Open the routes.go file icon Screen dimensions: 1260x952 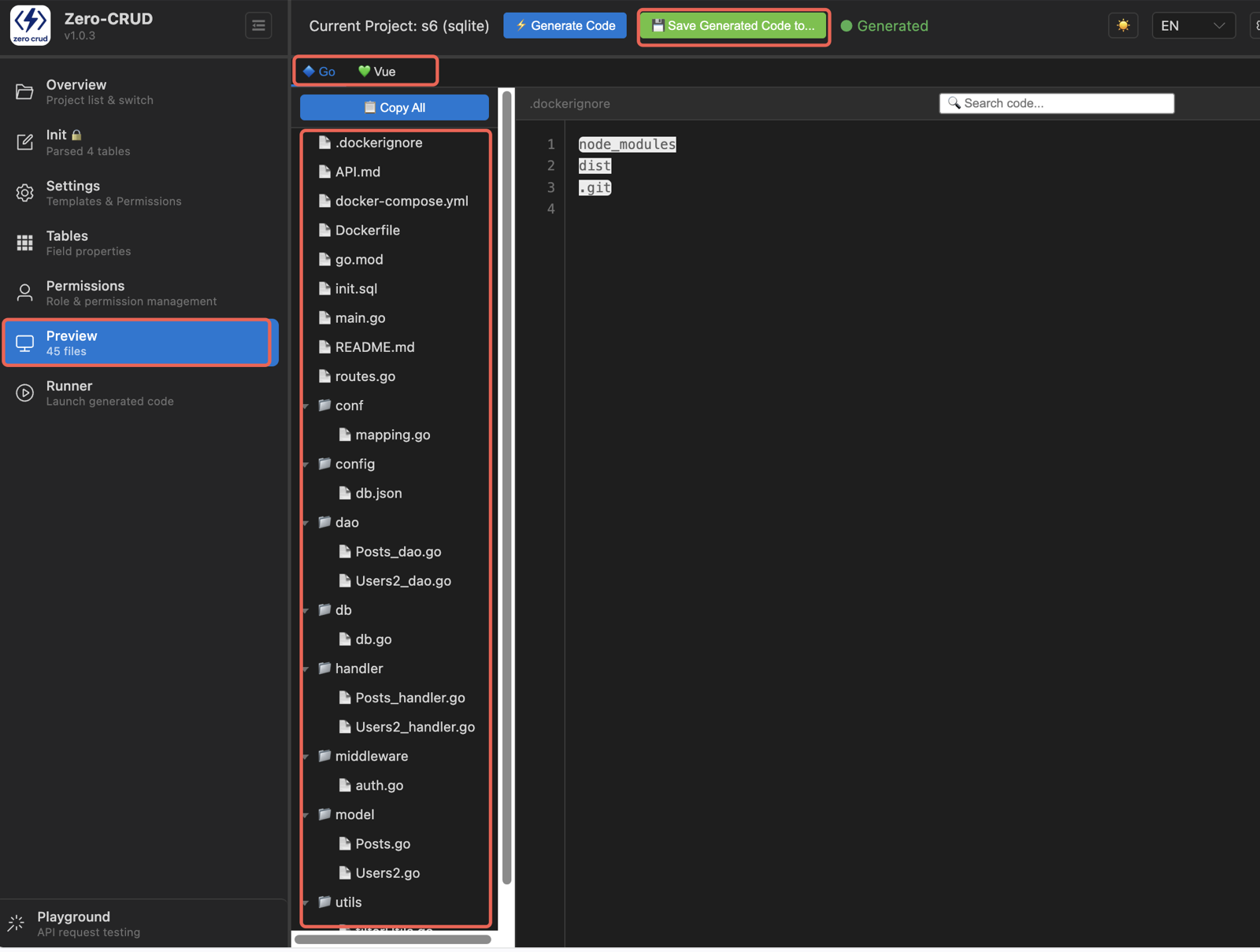point(324,376)
